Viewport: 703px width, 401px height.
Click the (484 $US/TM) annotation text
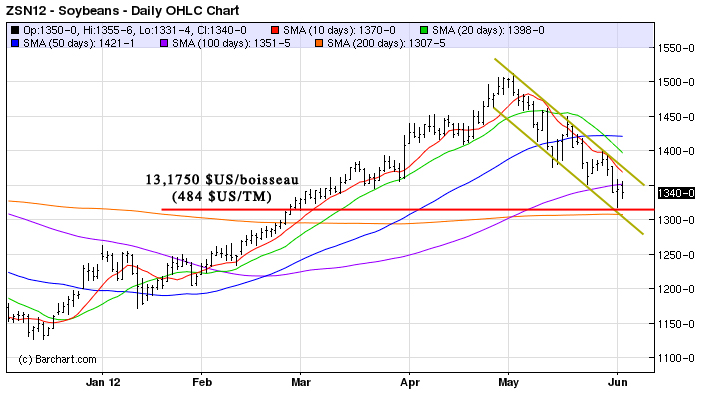pos(221,197)
